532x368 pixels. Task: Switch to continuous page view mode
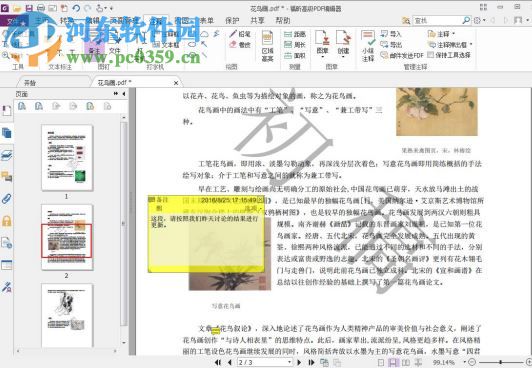coord(393,362)
